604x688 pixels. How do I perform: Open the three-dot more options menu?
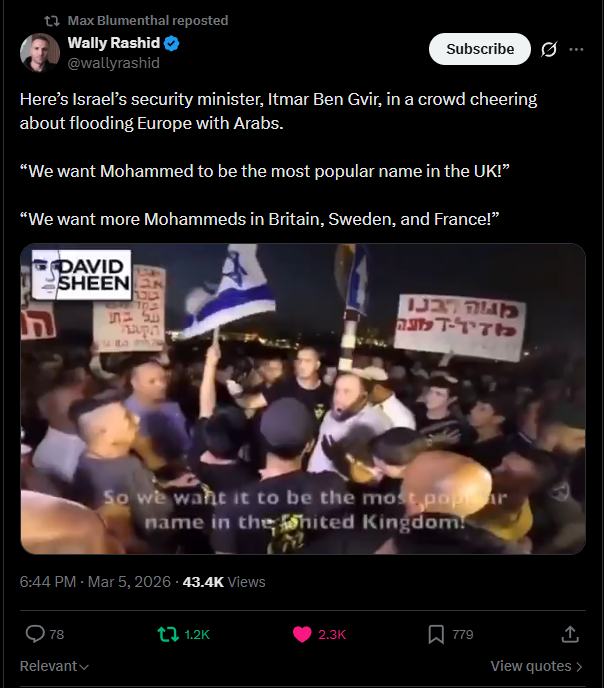click(x=576, y=49)
